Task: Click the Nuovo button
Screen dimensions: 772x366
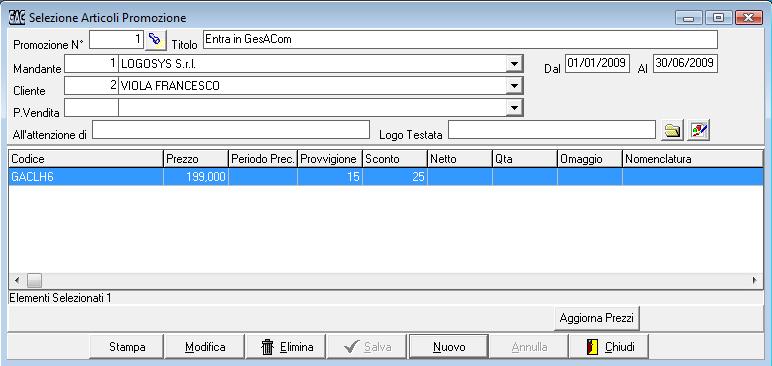Action: tap(449, 347)
